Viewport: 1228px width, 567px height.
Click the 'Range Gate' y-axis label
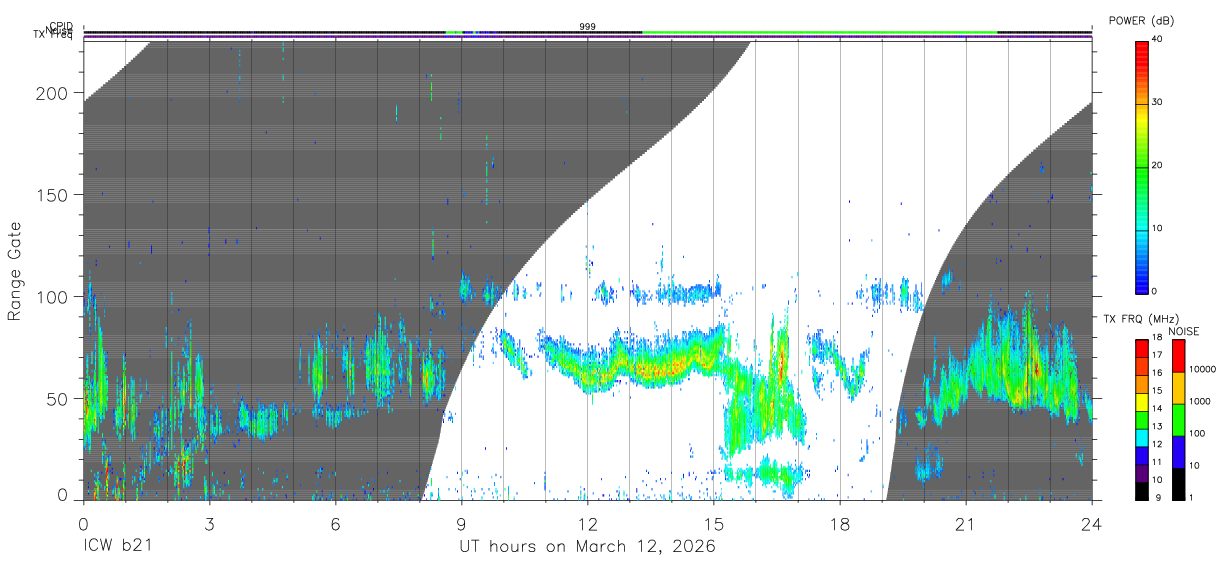tap(15, 271)
